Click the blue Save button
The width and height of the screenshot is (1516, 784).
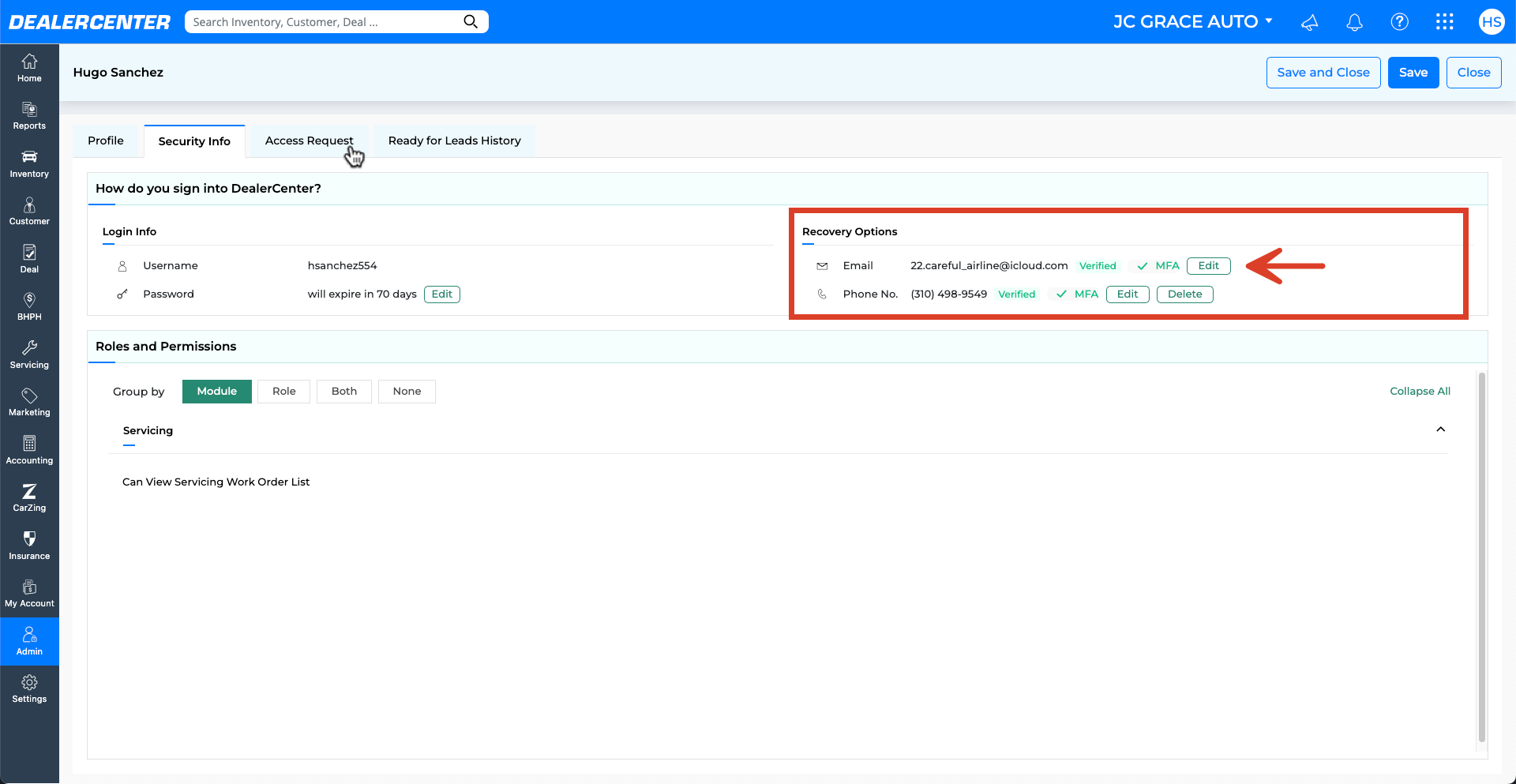pyautogui.click(x=1413, y=73)
